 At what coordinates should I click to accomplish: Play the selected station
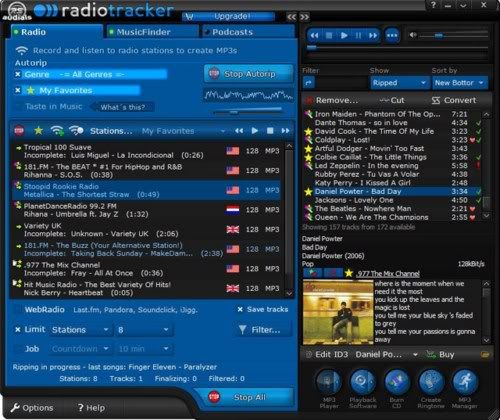255,131
